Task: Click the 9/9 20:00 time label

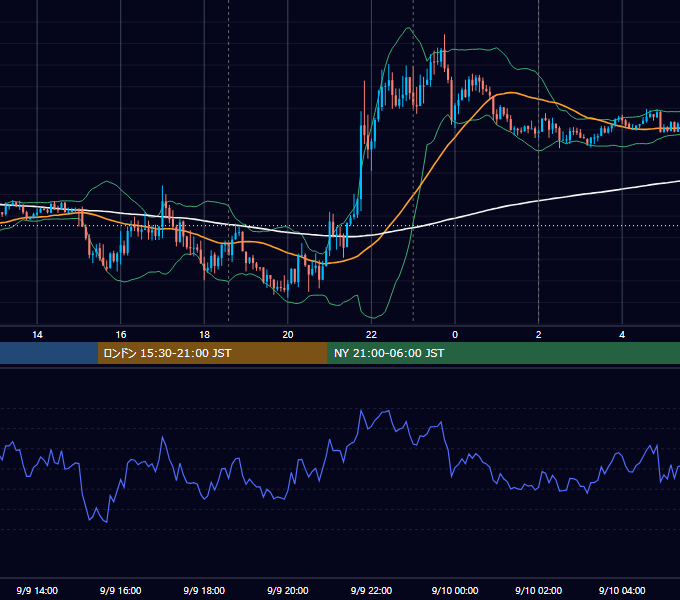Action: coord(288,590)
